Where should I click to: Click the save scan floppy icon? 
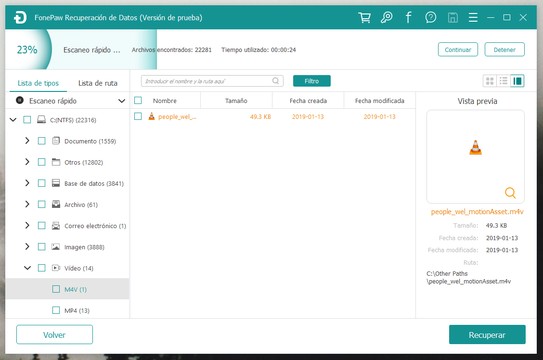point(453,17)
